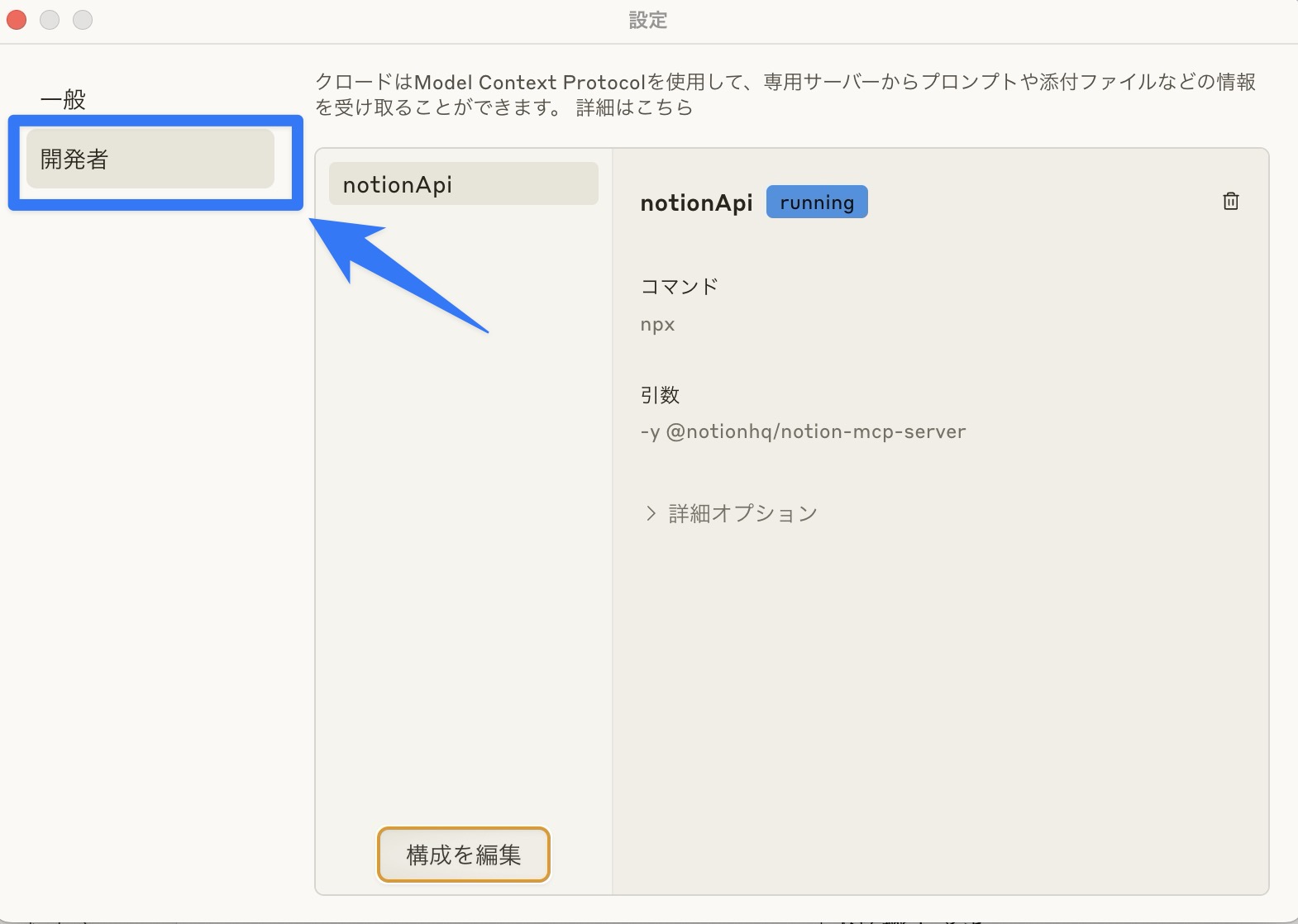This screenshot has height=924, width=1298.
Task: Expand 詳細オプション disclosure chevron
Action: click(x=651, y=513)
